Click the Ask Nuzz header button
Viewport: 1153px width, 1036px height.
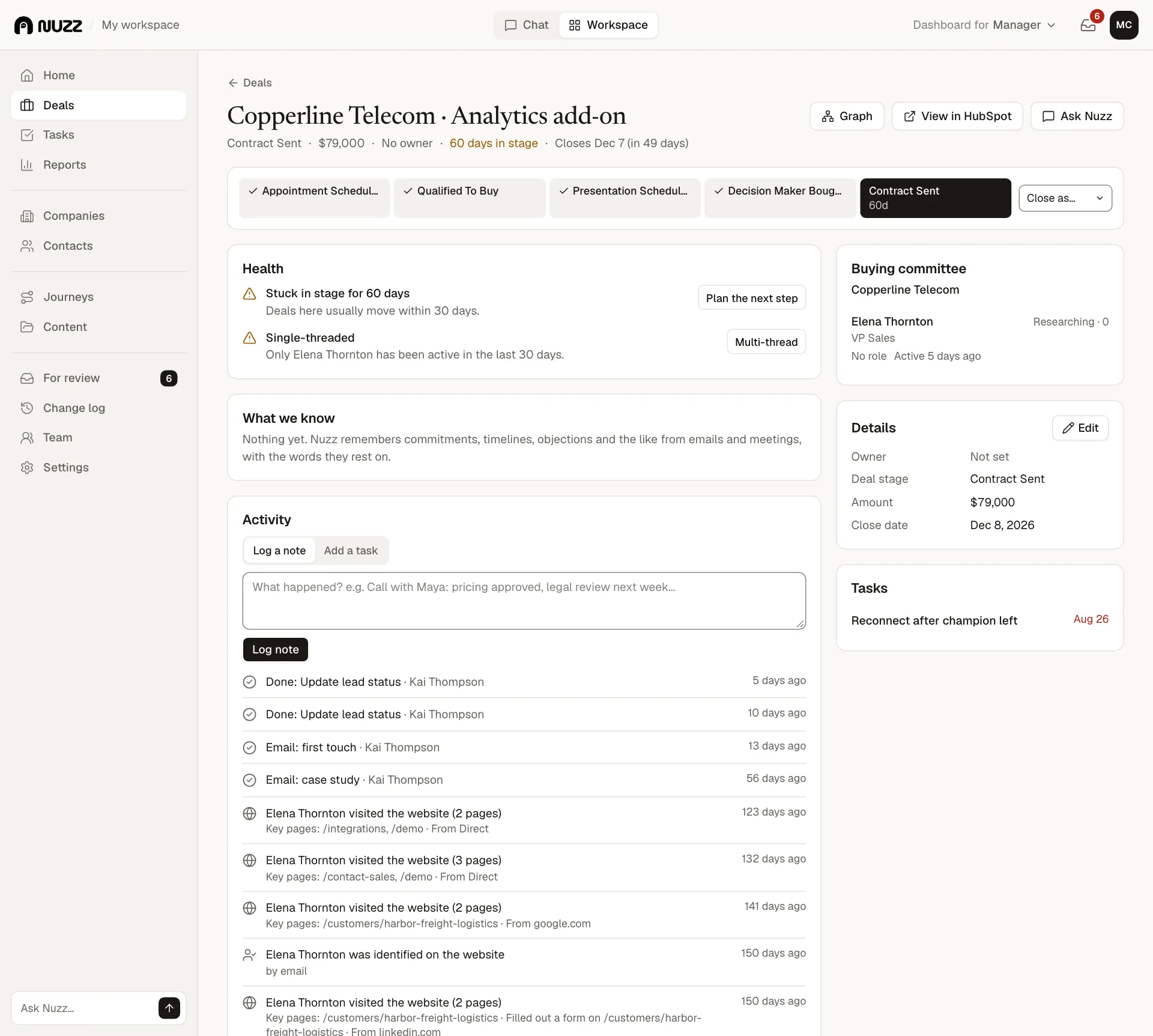point(1077,116)
